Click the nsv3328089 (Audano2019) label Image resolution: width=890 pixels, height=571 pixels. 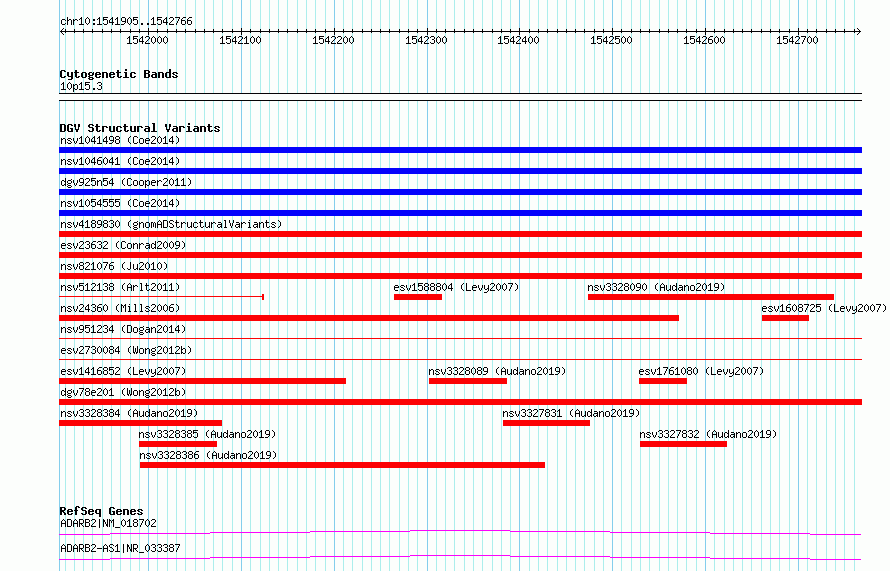click(497, 371)
